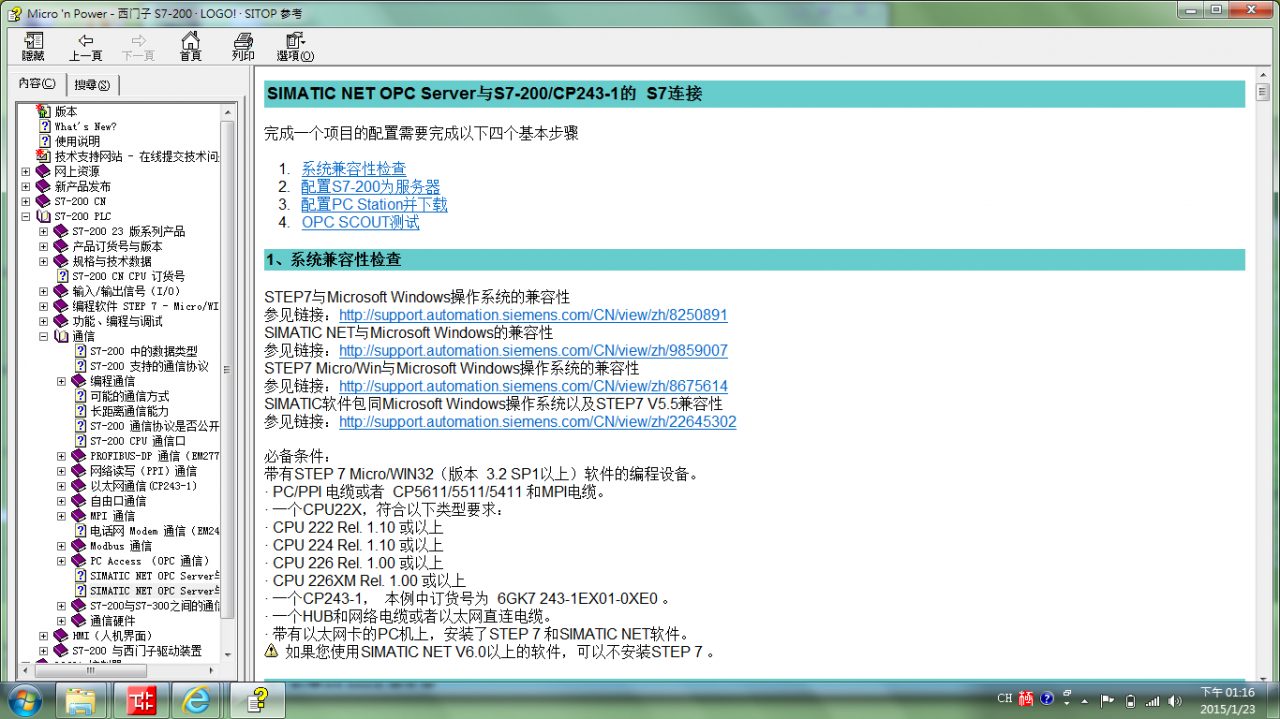Expand the 编程通信 tree node
The width and height of the screenshot is (1280, 719).
coord(62,381)
